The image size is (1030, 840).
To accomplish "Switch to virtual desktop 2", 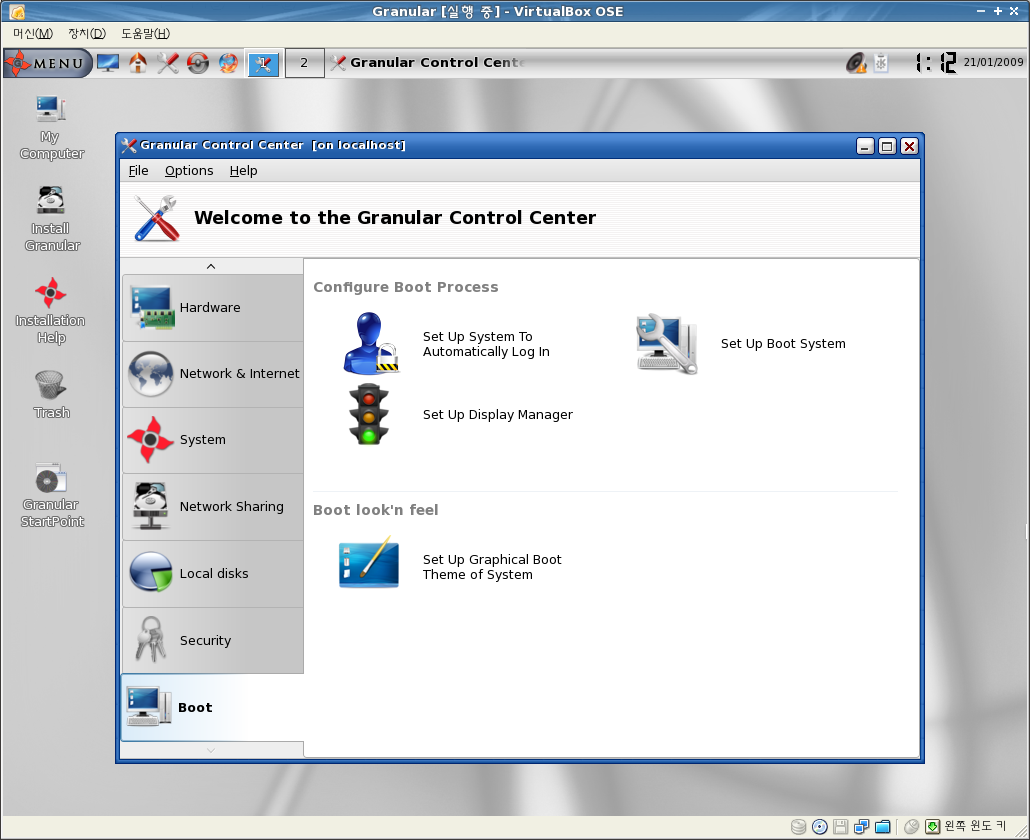I will click(x=304, y=63).
